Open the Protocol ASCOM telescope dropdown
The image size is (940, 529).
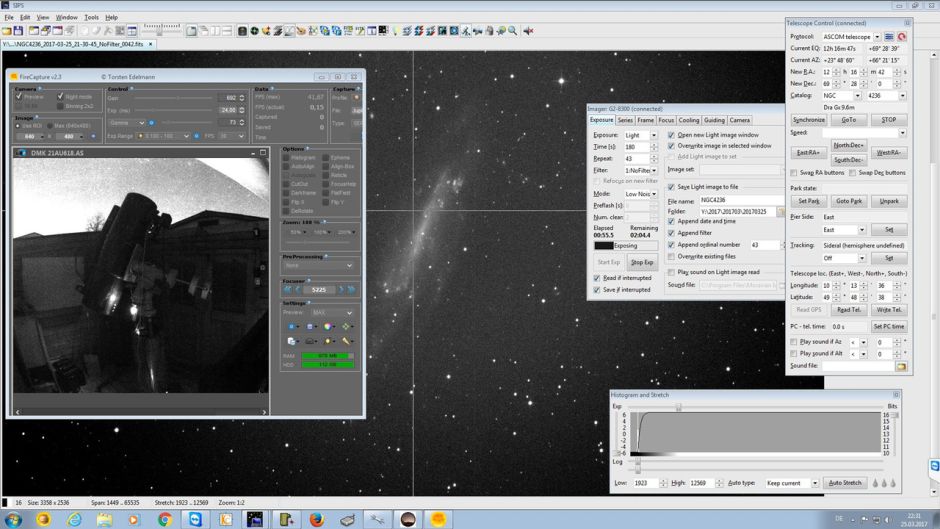pyautogui.click(x=877, y=37)
